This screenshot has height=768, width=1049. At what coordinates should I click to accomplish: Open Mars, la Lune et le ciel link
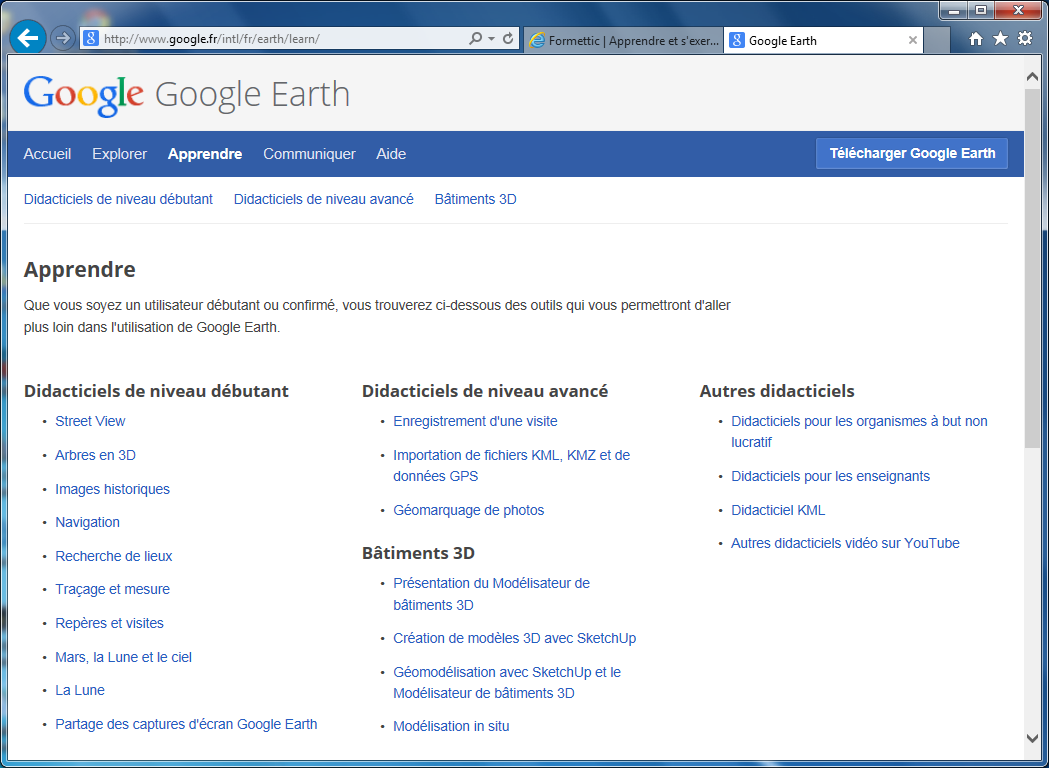pos(124,658)
